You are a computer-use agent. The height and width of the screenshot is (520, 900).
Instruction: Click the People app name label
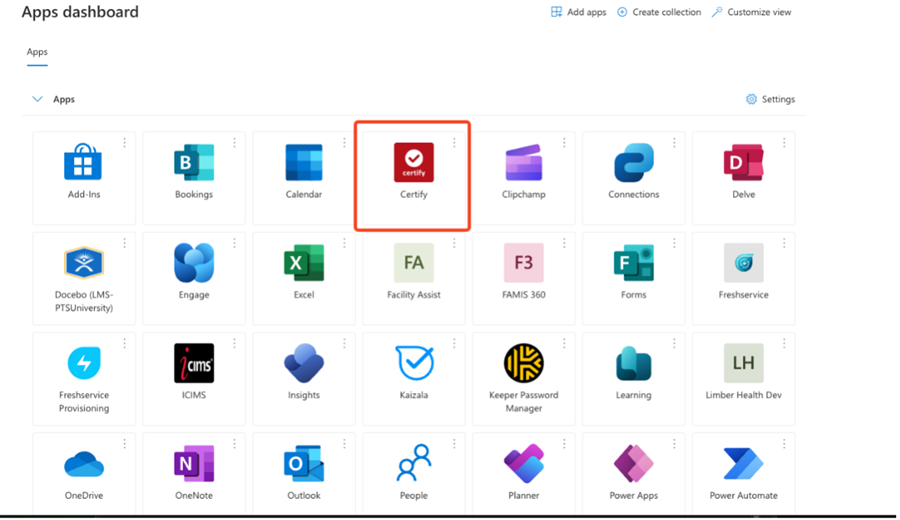[x=414, y=495]
